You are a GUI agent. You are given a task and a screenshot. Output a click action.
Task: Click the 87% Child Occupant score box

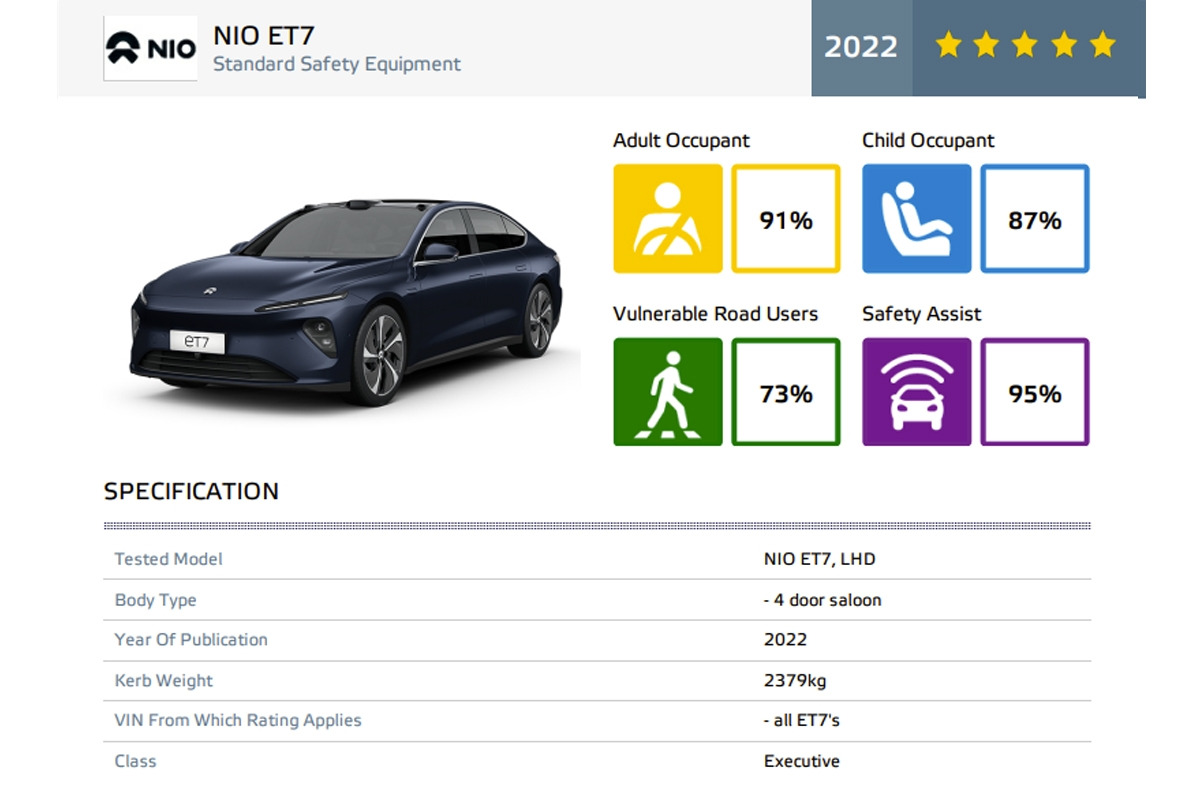[x=1035, y=219]
